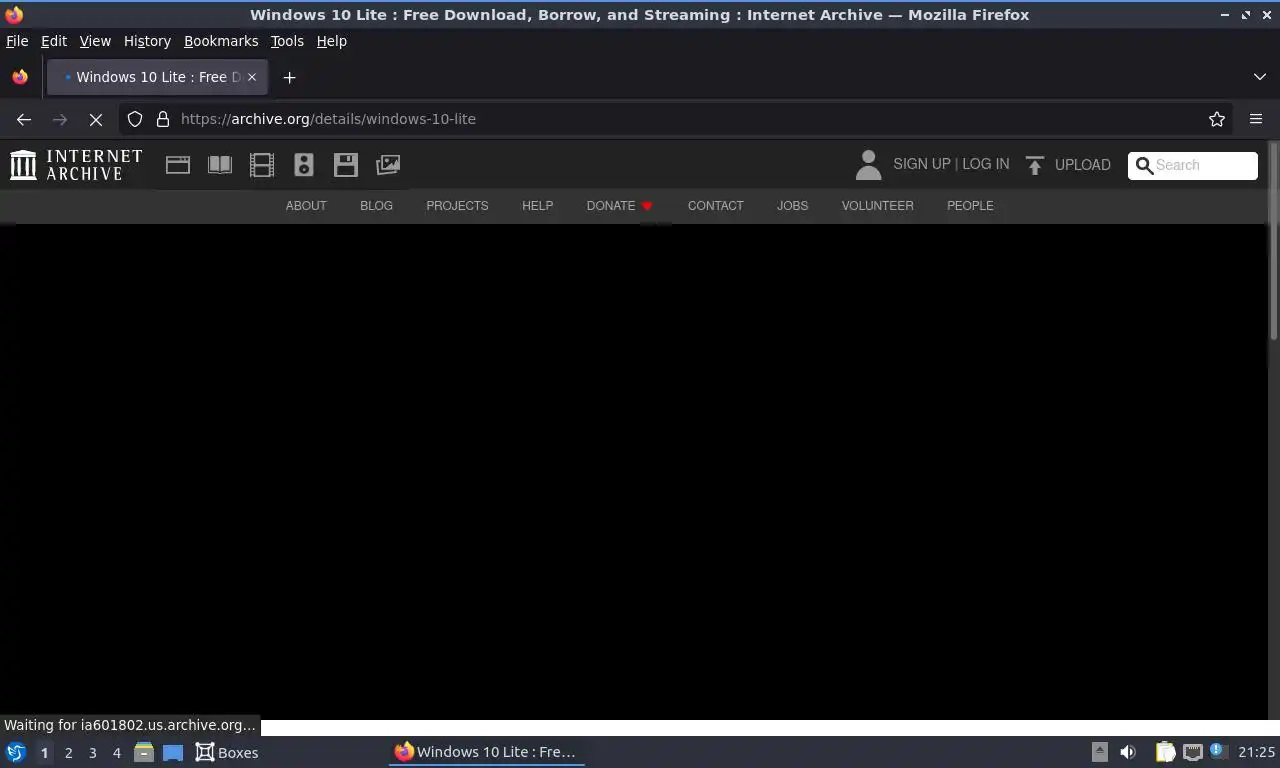Switch to workspace 2
The height and width of the screenshot is (768, 1280).
68,753
